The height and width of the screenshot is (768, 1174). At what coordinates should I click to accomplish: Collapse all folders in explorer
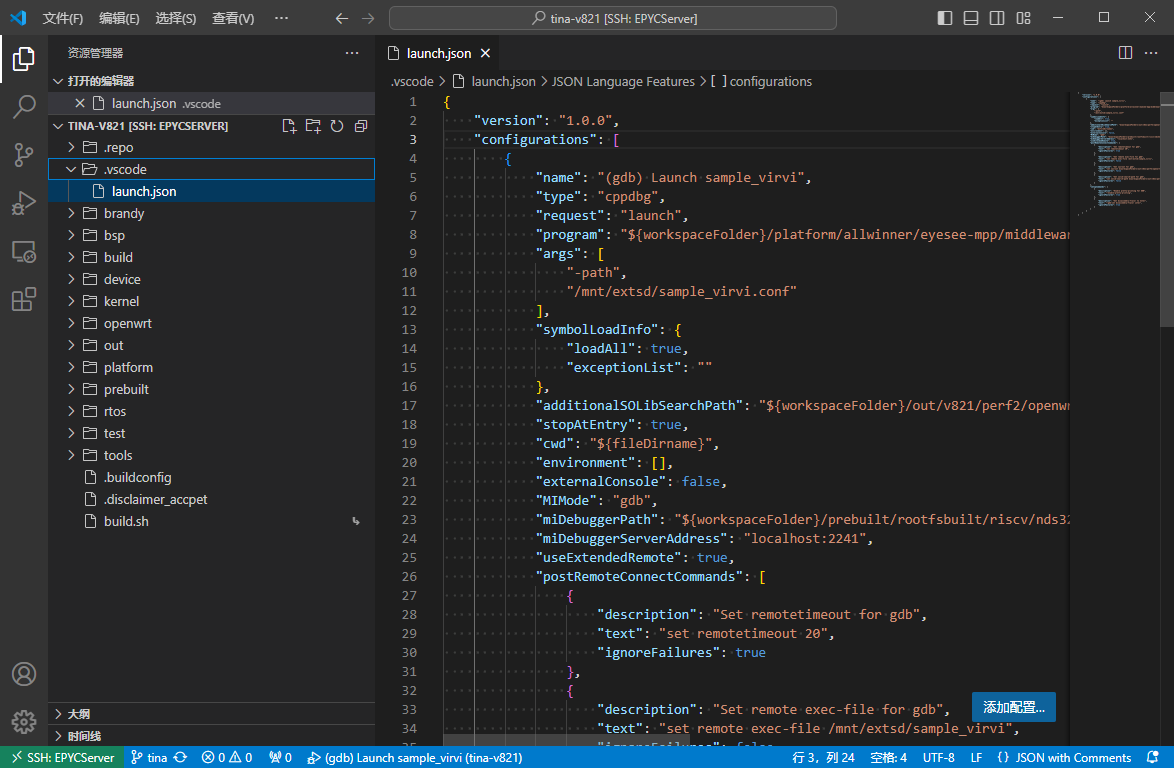(361, 126)
